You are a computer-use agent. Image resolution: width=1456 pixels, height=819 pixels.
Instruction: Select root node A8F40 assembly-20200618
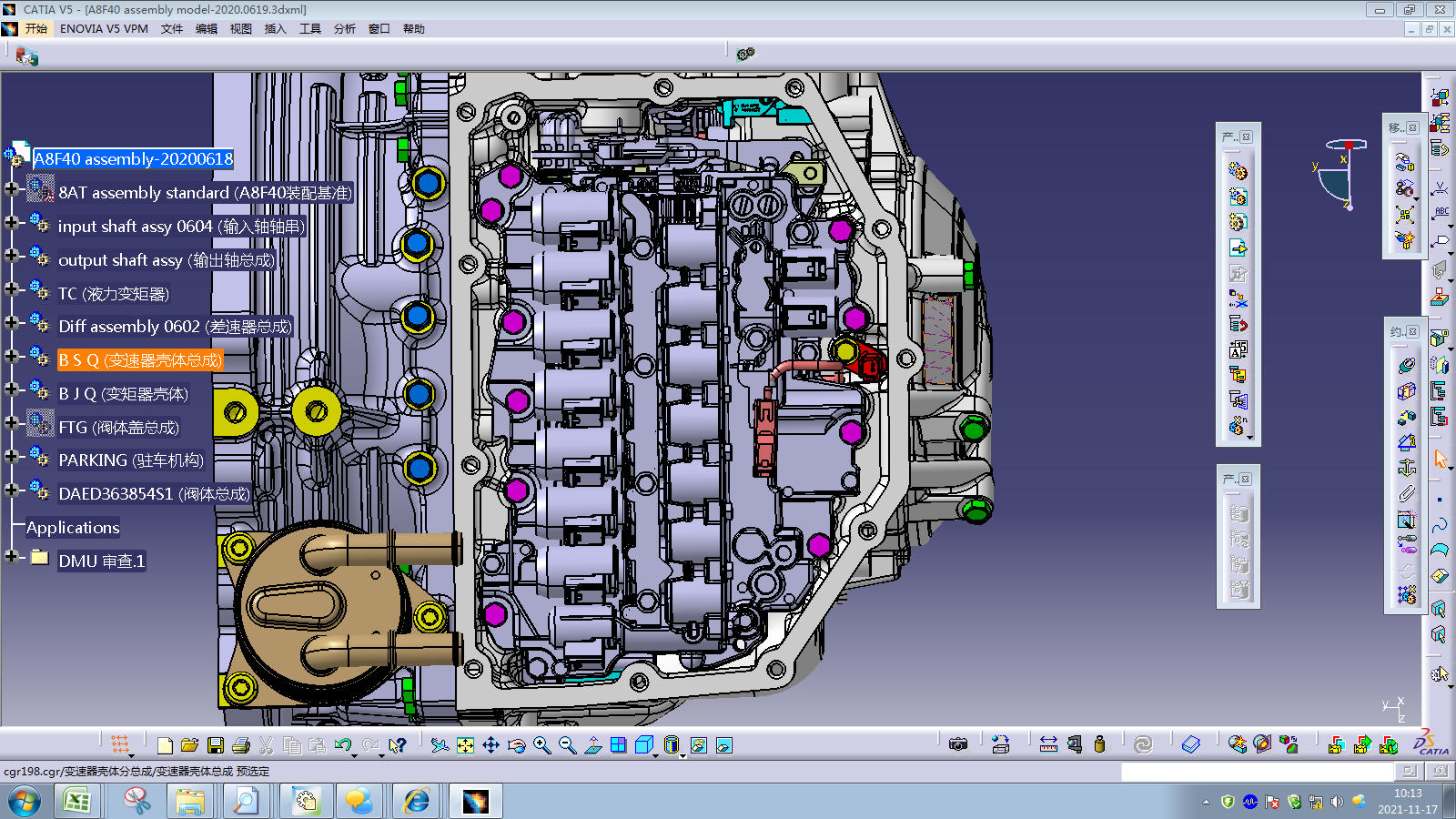click(x=133, y=159)
